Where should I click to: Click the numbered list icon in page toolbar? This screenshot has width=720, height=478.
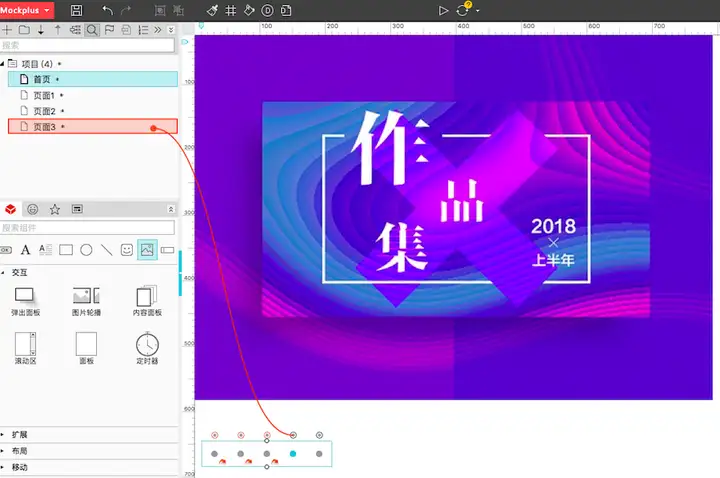(x=143, y=30)
